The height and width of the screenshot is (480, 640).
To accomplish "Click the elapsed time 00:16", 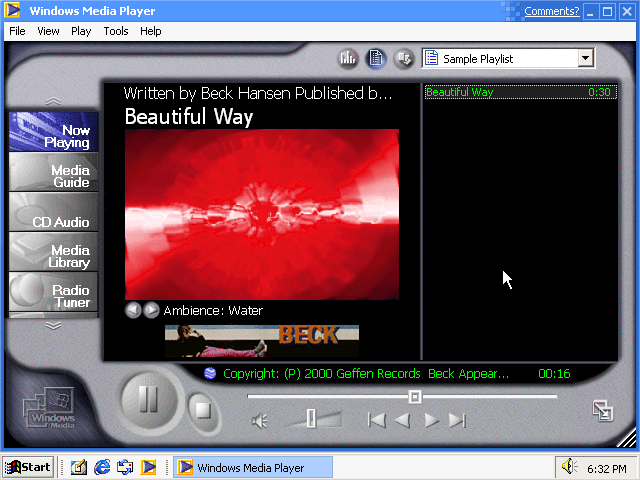I will [x=554, y=373].
